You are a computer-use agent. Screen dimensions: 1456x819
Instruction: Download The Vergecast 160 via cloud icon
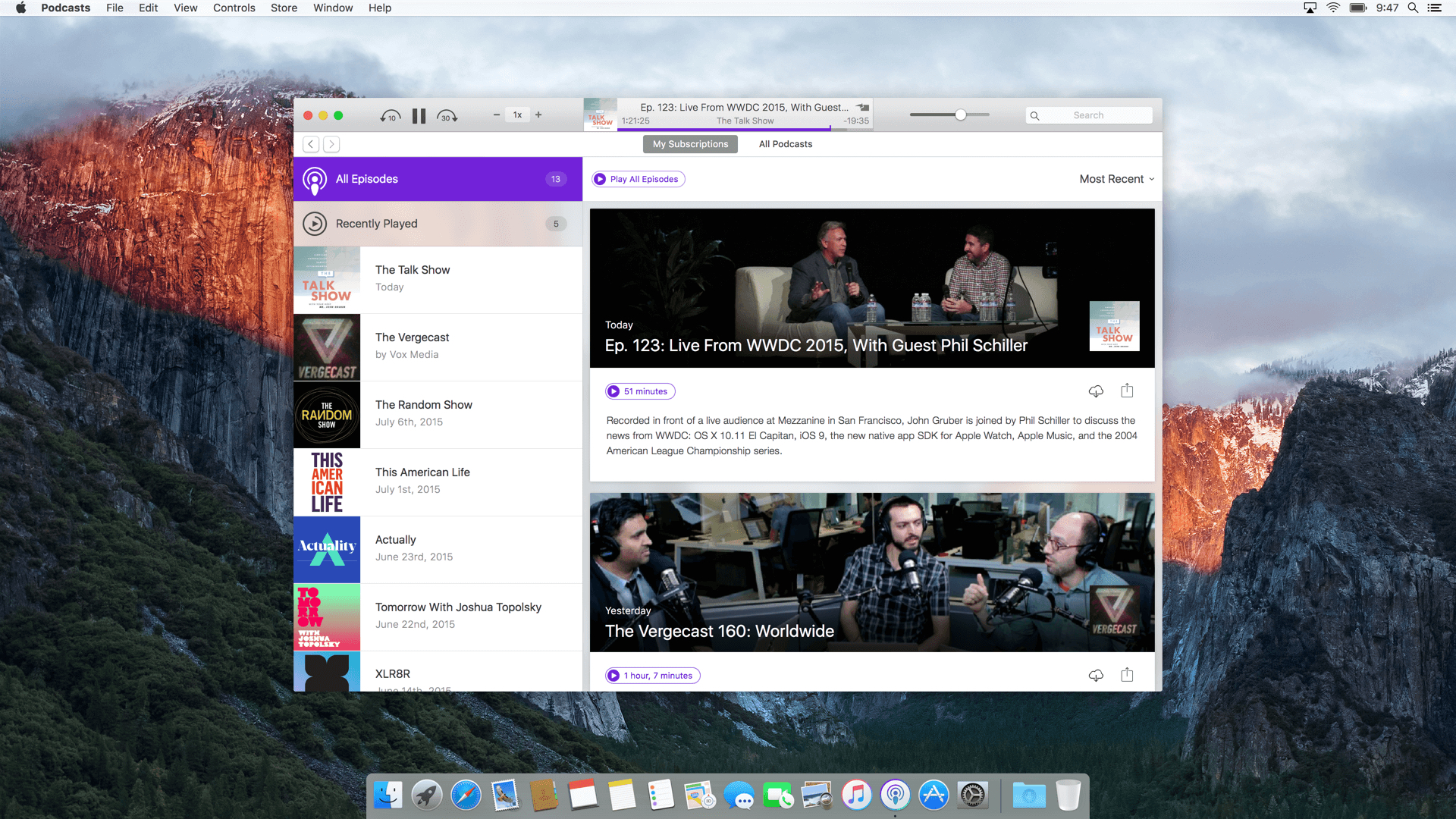[1096, 675]
